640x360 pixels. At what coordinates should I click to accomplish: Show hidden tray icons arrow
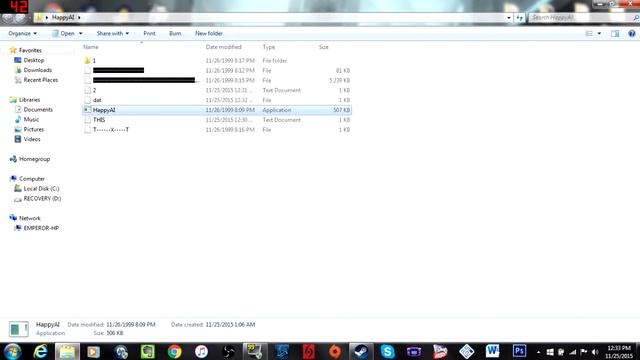pos(538,352)
